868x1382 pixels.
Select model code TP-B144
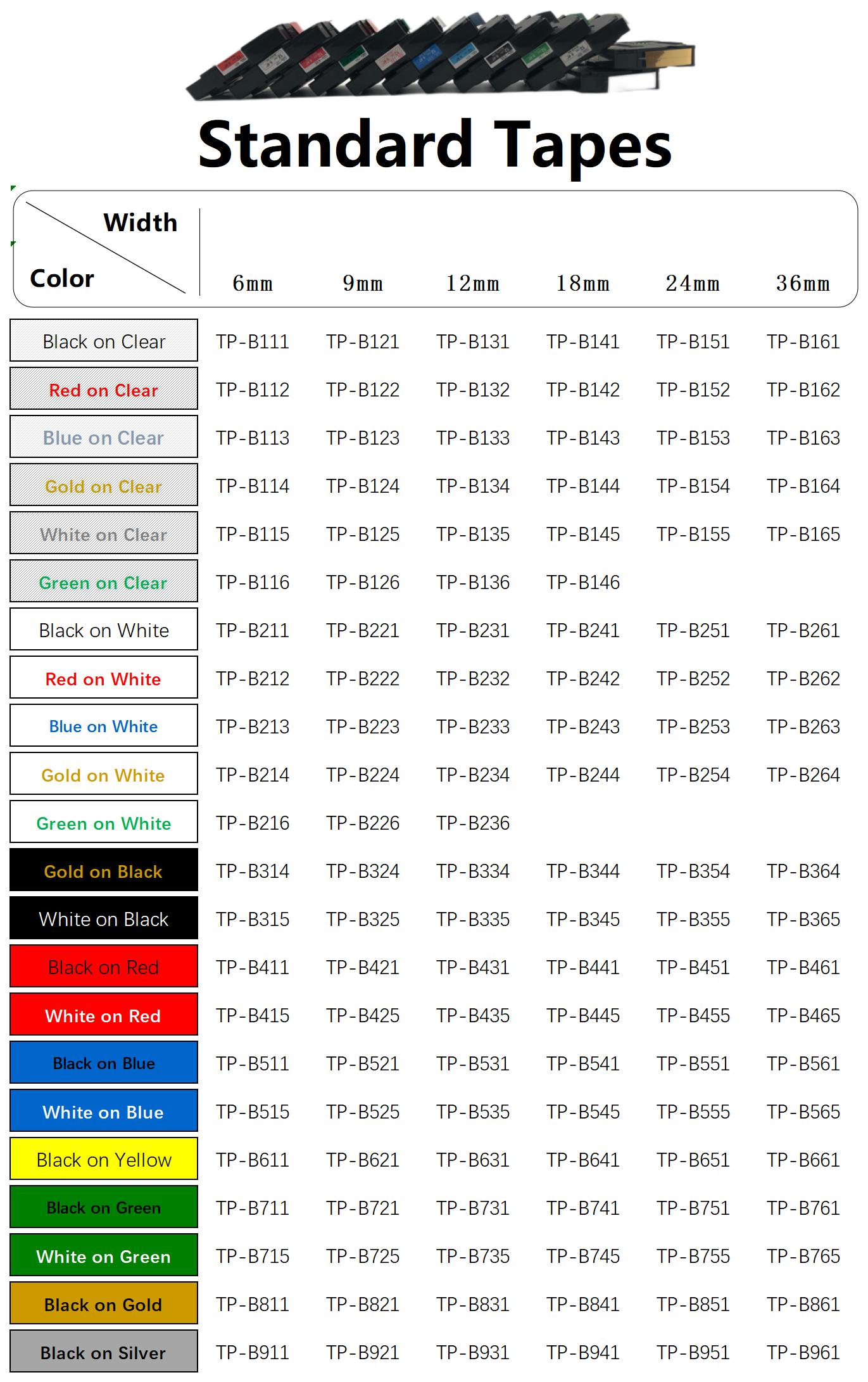[x=583, y=486]
